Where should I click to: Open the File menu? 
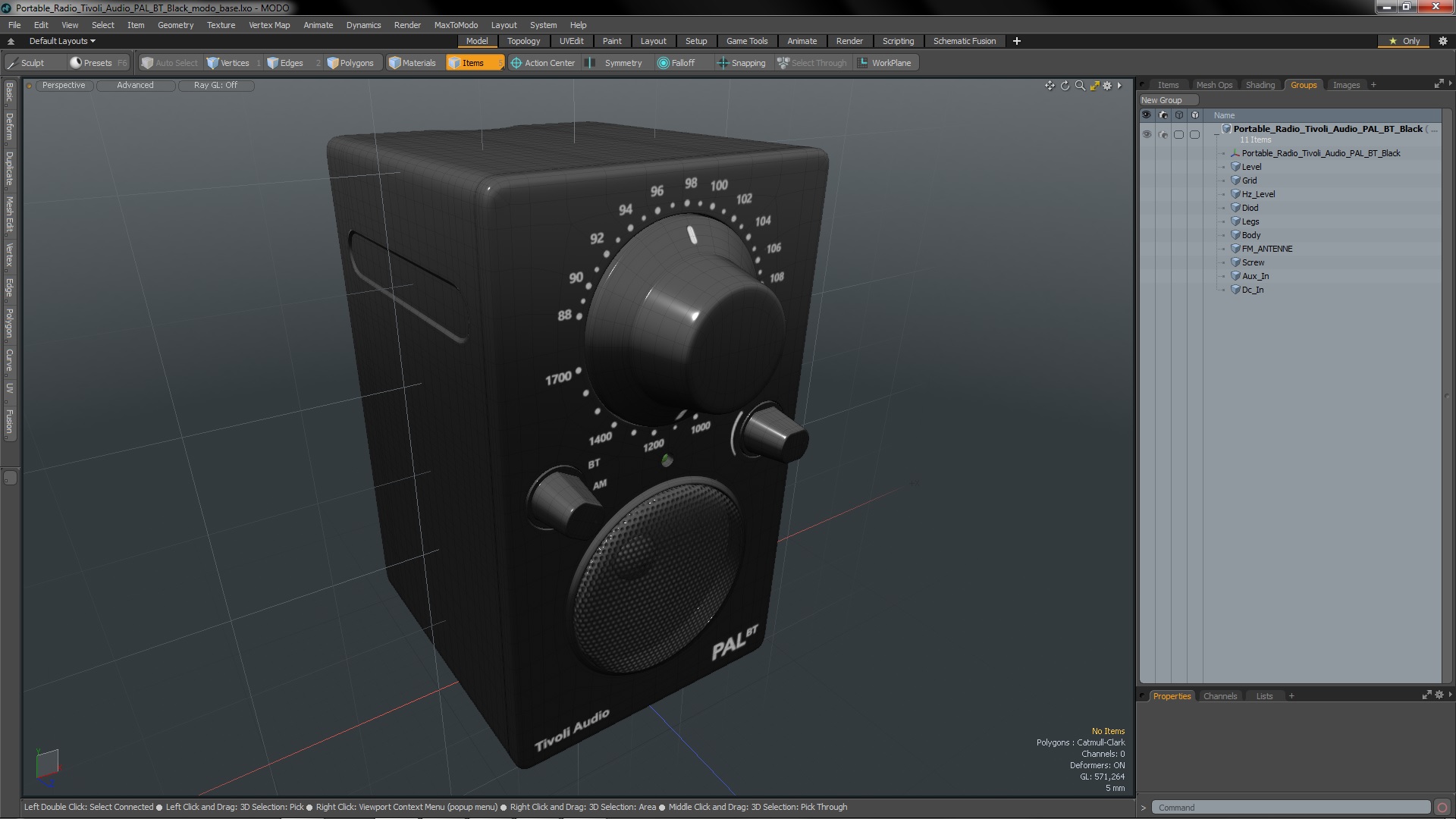[x=14, y=25]
